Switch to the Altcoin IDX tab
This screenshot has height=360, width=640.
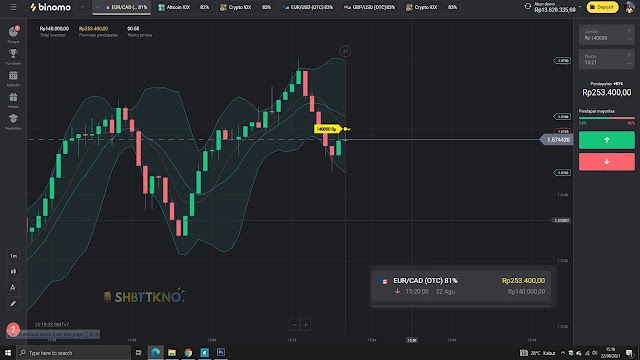183,7
